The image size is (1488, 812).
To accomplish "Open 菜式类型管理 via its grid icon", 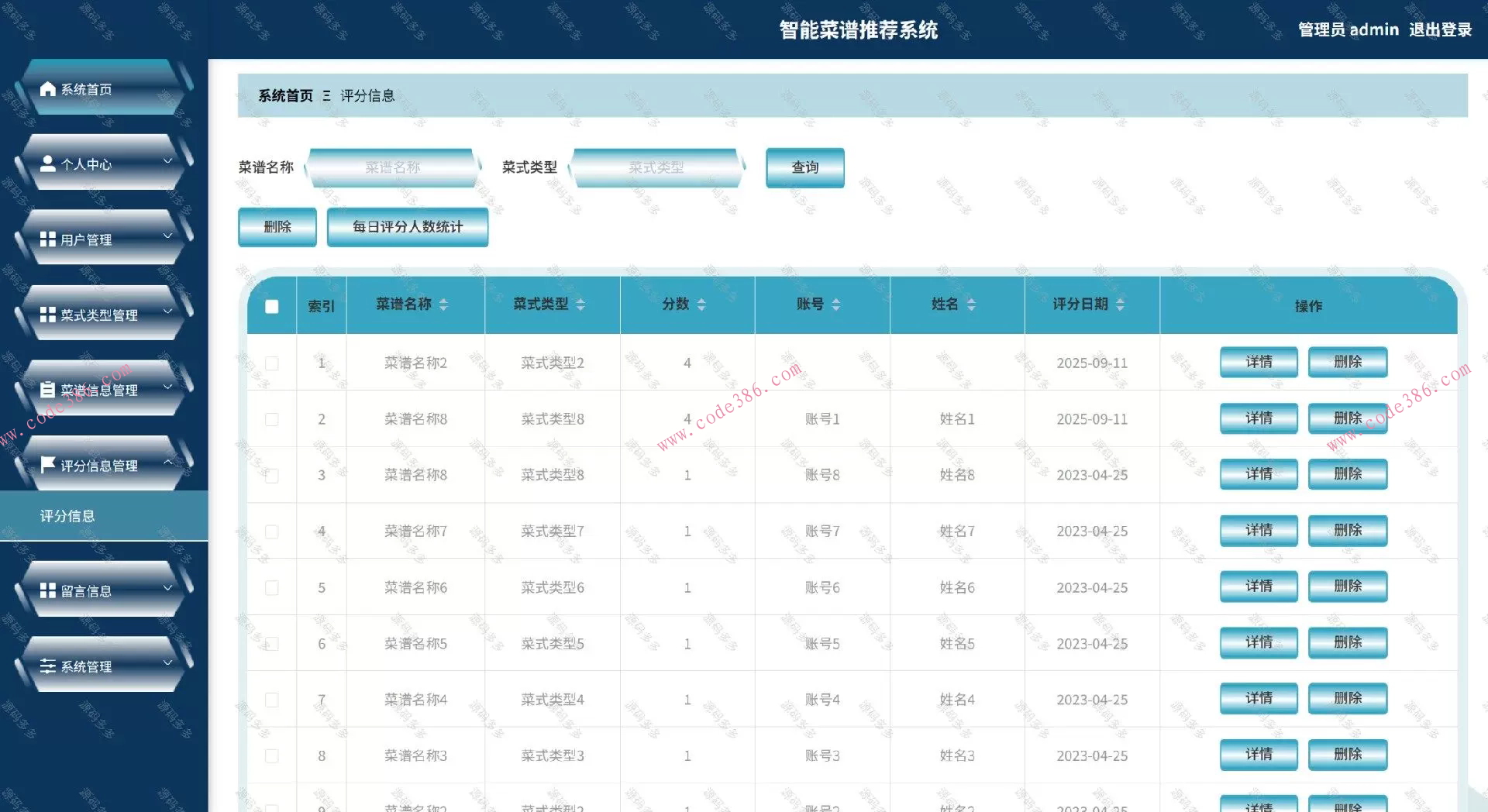I will pos(46,315).
